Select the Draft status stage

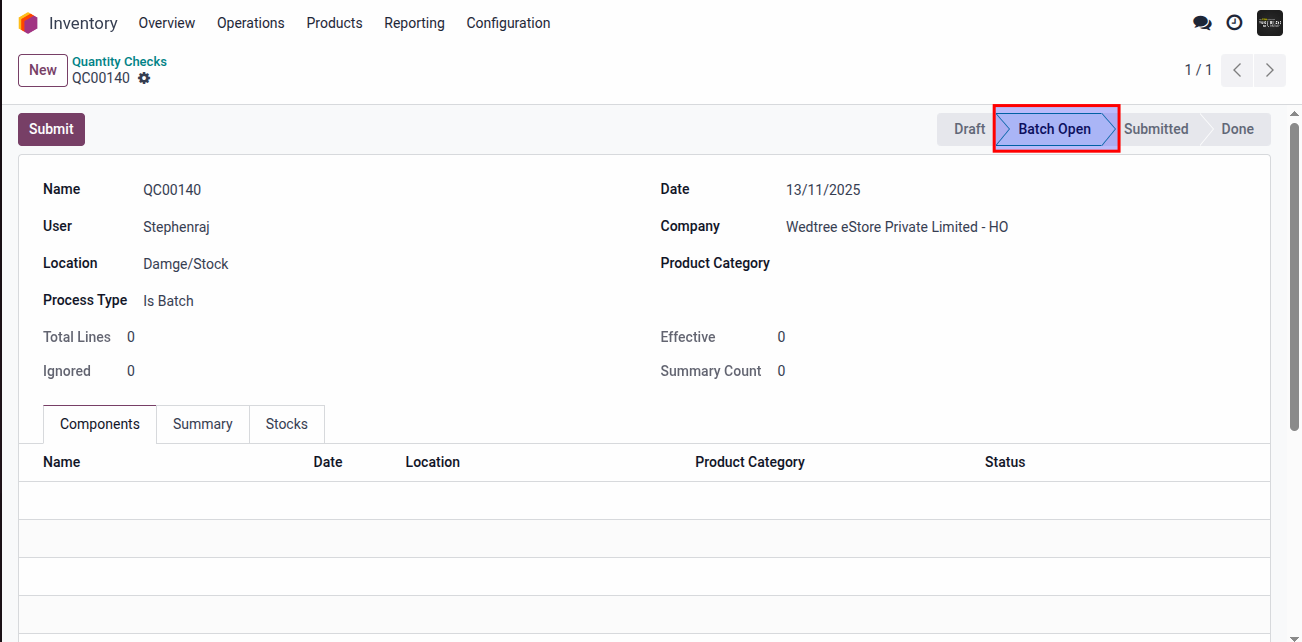968,129
